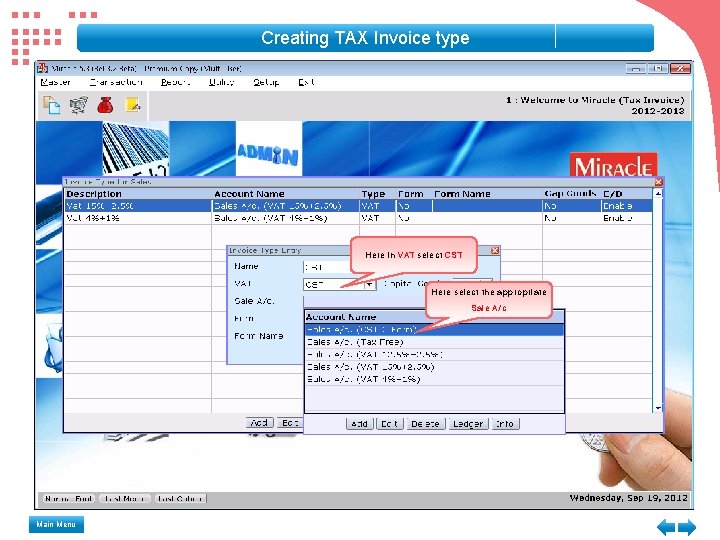
Task: Click the new document toolbar icon
Action: pos(51,105)
